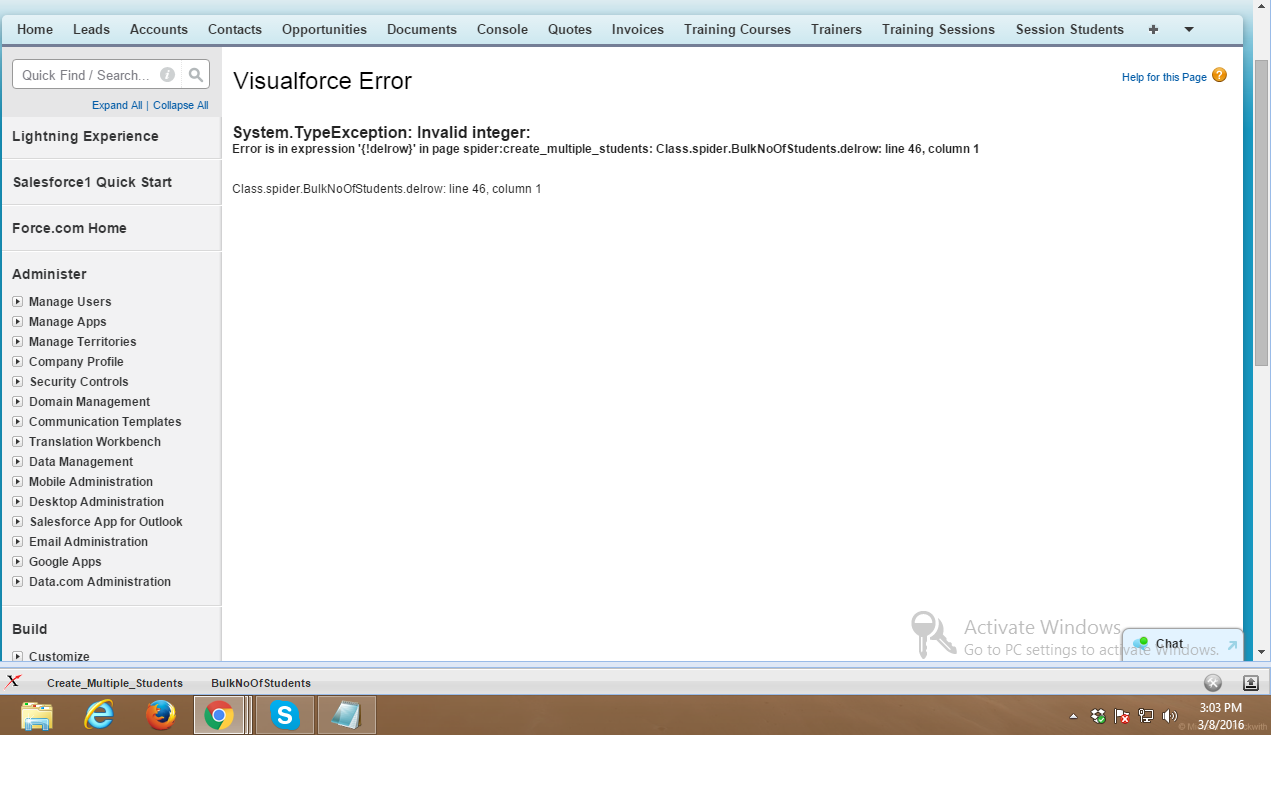Click the network tray icon

click(x=1146, y=716)
